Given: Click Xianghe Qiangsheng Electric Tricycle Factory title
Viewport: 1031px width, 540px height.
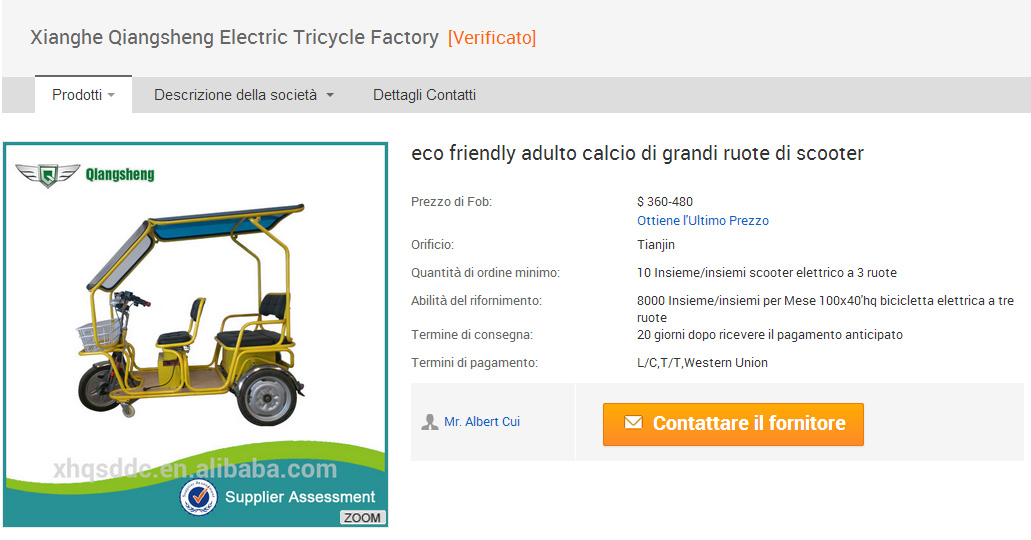Looking at the screenshot, I should click(x=234, y=38).
